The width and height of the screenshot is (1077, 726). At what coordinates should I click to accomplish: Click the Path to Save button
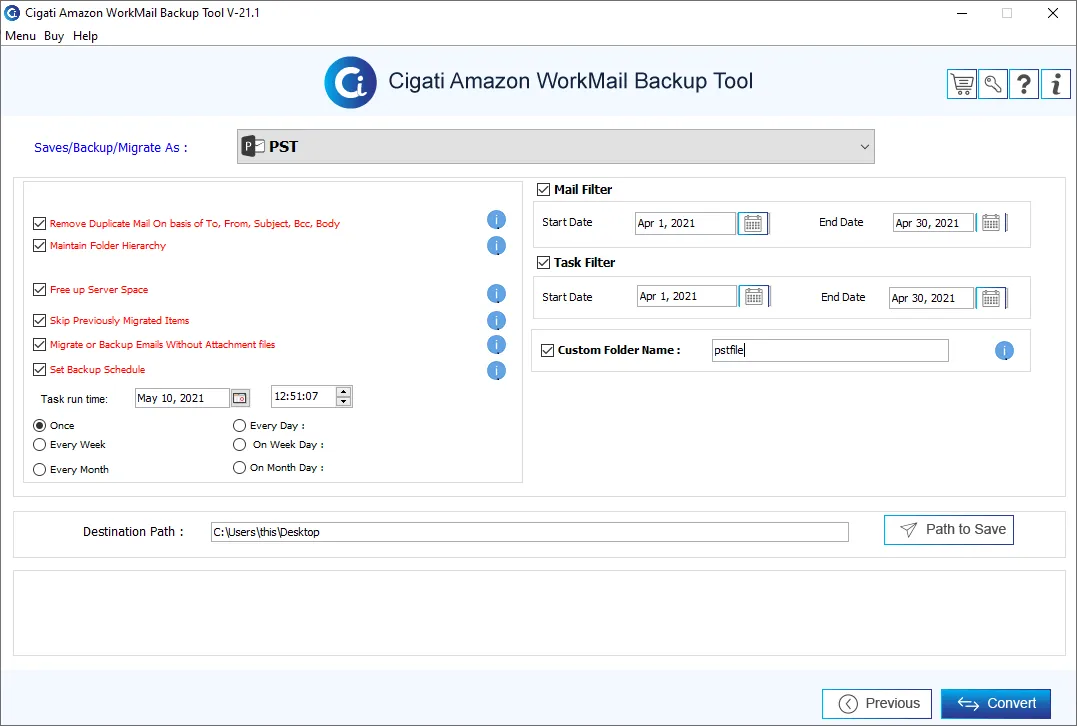[949, 530]
